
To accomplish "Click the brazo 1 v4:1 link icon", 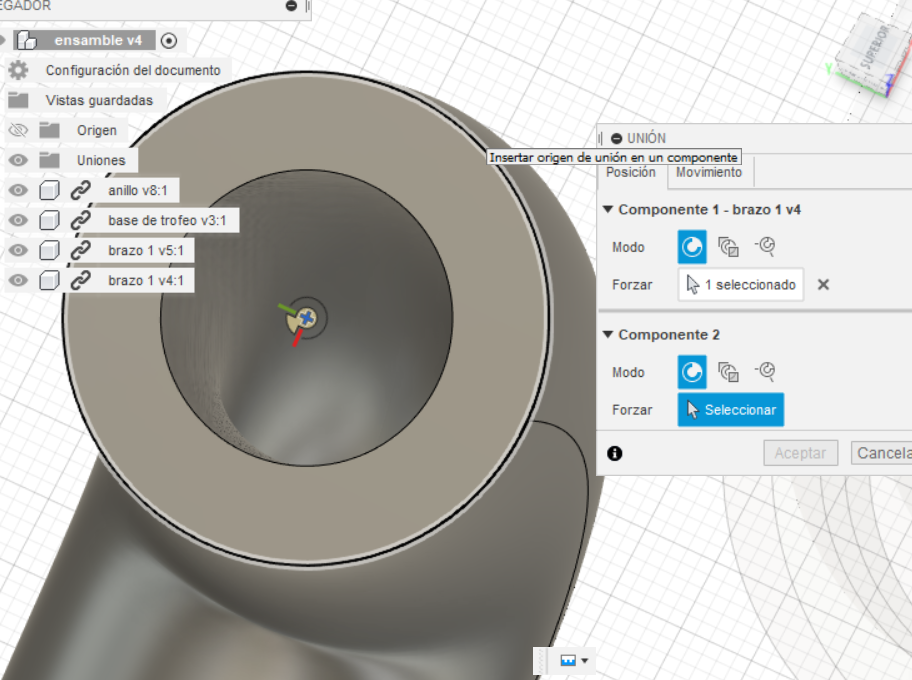I will click(80, 280).
